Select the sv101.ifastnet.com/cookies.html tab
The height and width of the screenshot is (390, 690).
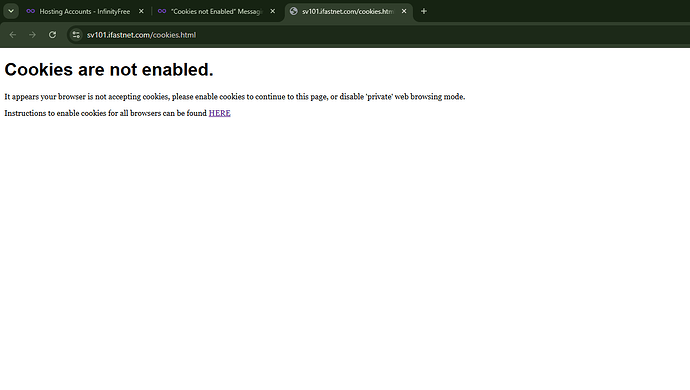tap(348, 11)
